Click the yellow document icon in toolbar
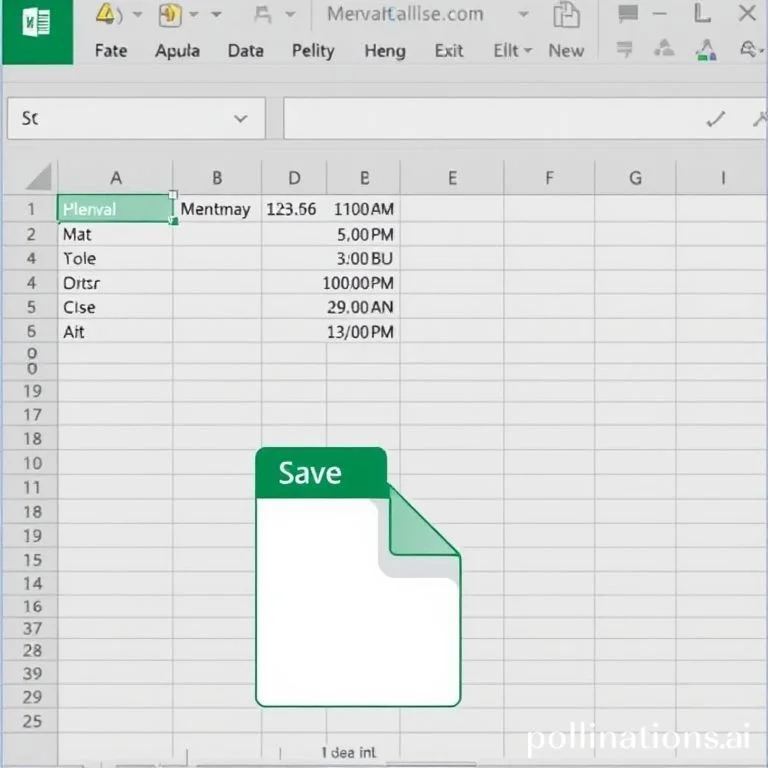Image resolution: width=768 pixels, height=768 pixels. click(x=170, y=15)
